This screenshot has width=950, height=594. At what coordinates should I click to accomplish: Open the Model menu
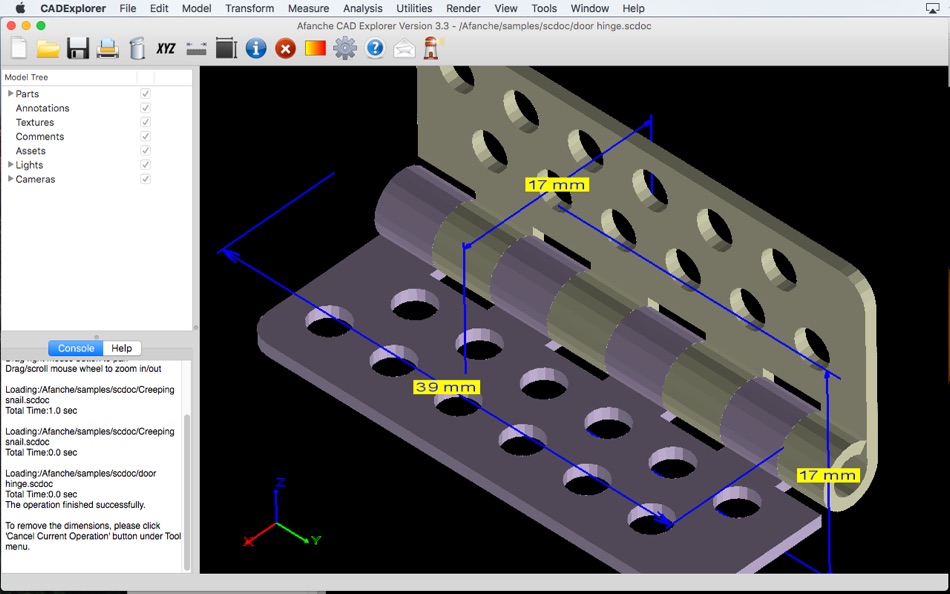coord(197,8)
